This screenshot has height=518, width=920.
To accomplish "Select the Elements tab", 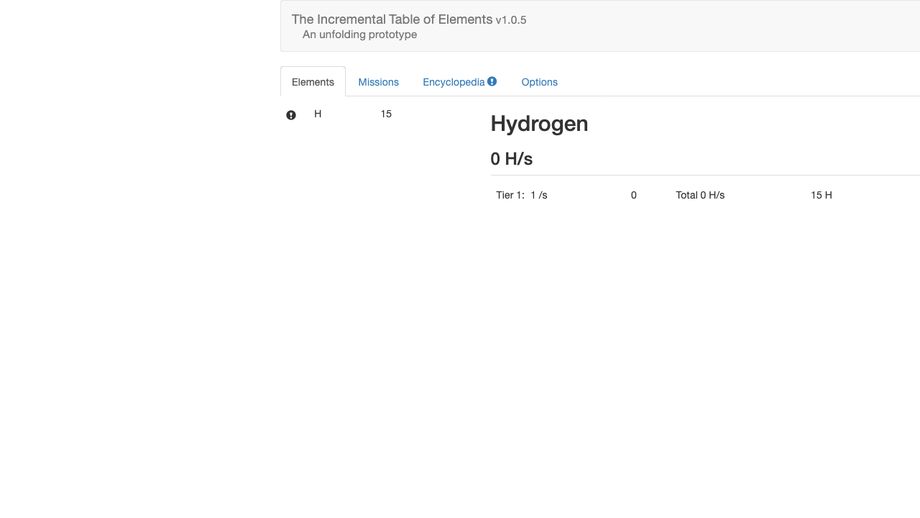I will [313, 82].
